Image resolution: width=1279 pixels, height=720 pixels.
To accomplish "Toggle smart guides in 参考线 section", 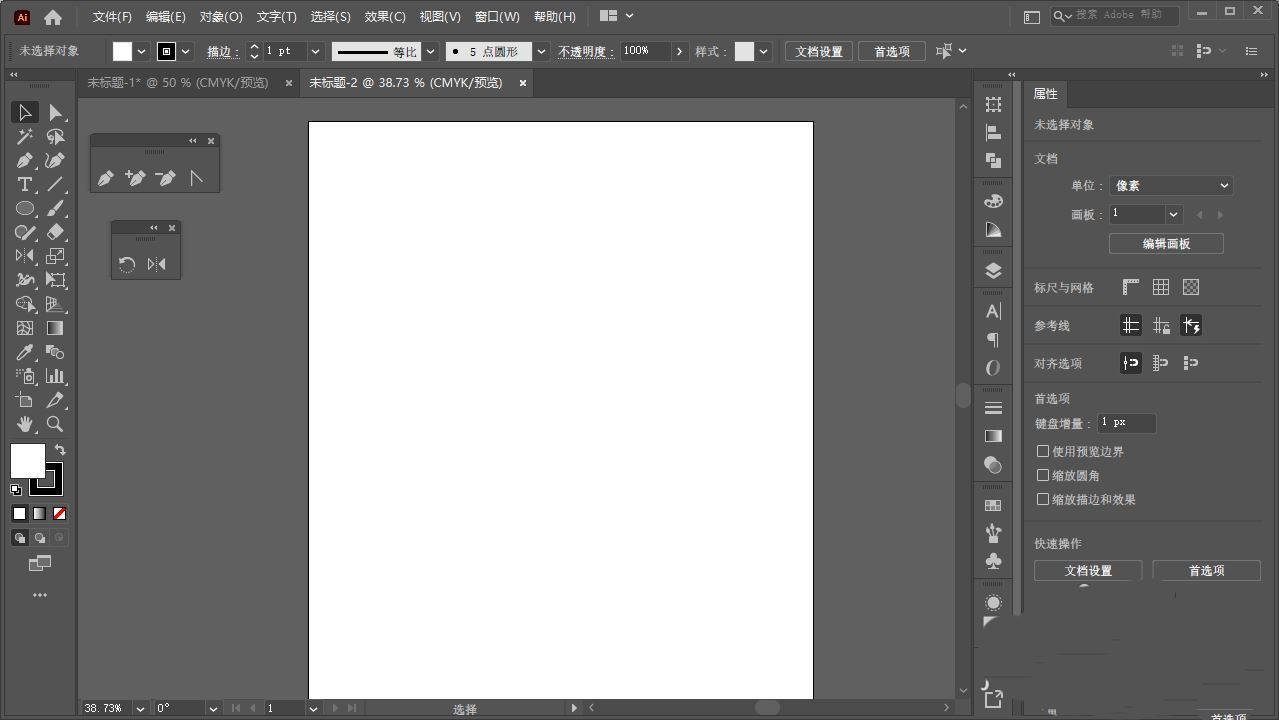I will click(x=1191, y=325).
